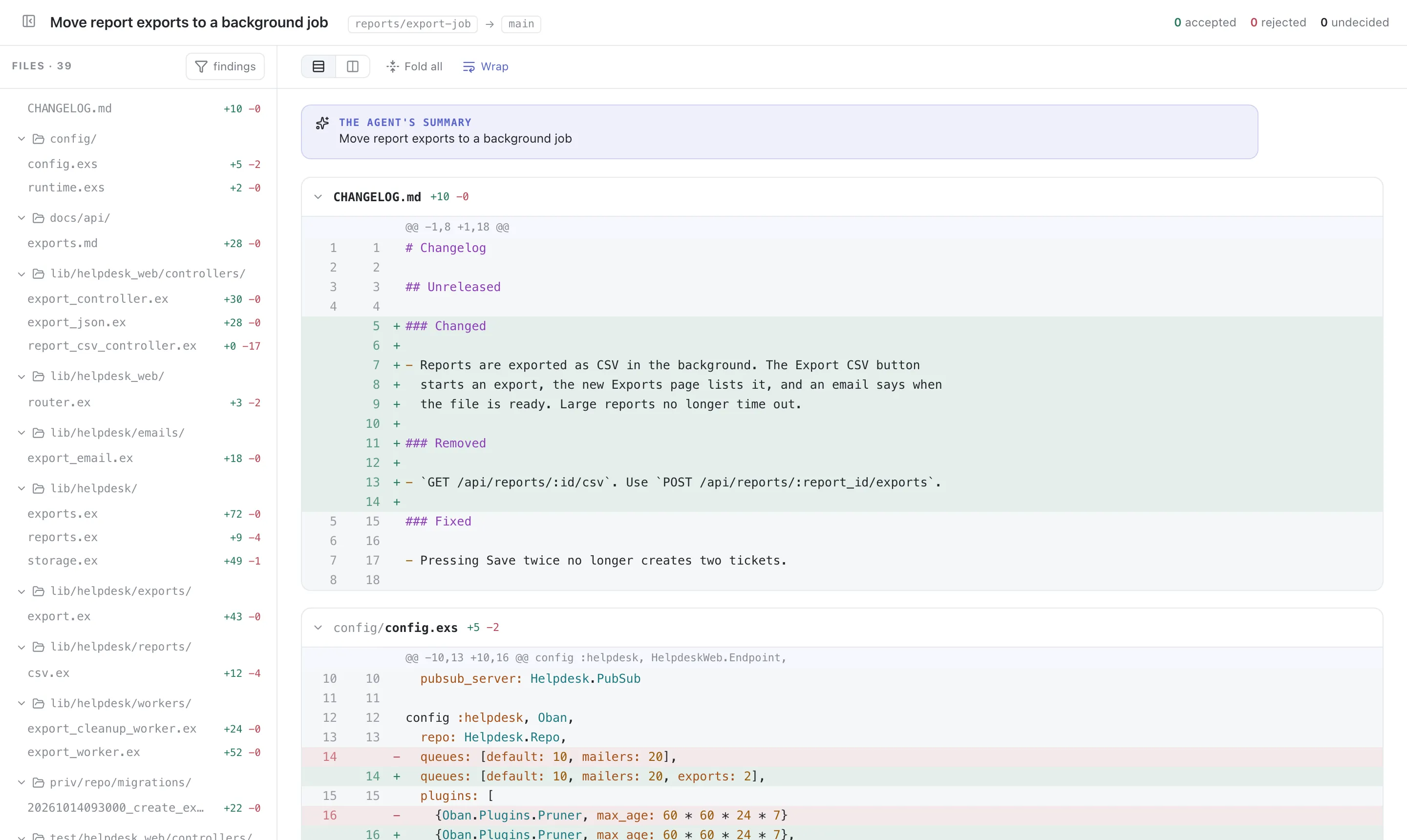Select exports.ex file
Screen dimensions: 1407x840
click(138, 514)
